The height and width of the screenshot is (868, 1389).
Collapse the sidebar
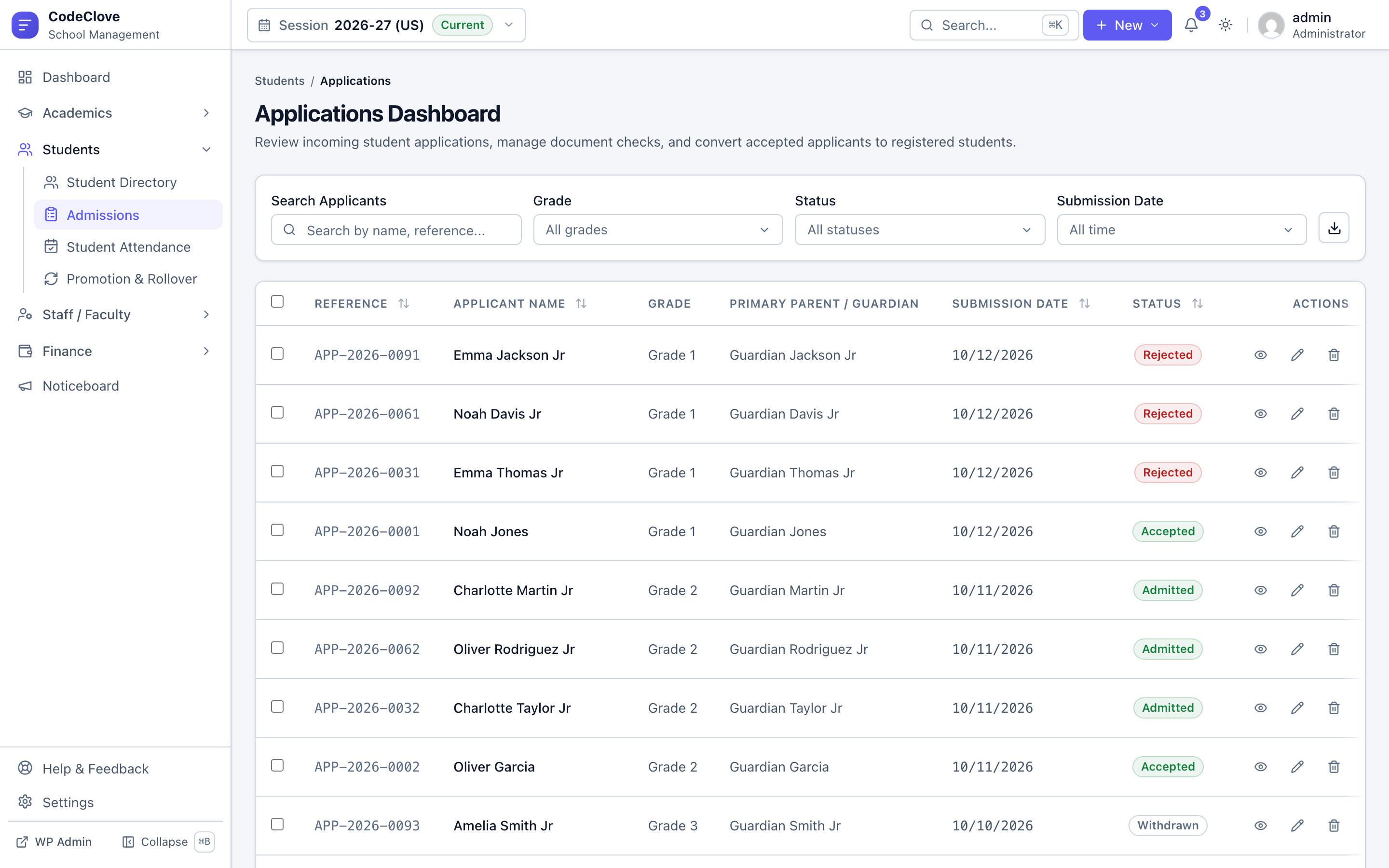click(x=168, y=841)
